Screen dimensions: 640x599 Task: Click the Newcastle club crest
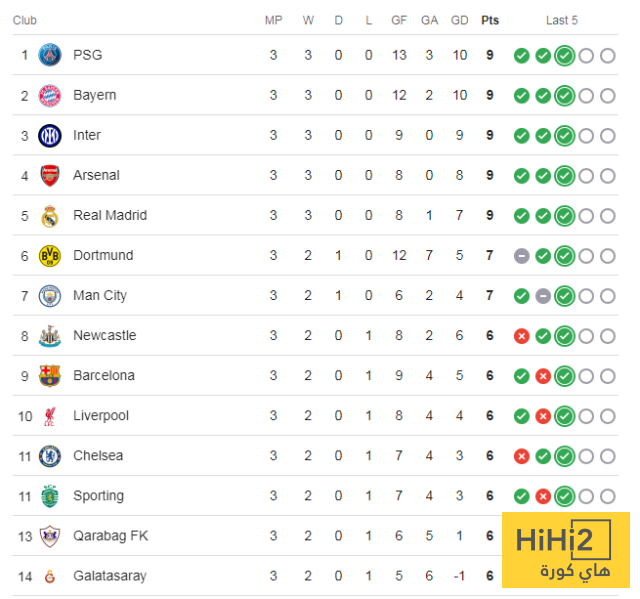coord(49,335)
